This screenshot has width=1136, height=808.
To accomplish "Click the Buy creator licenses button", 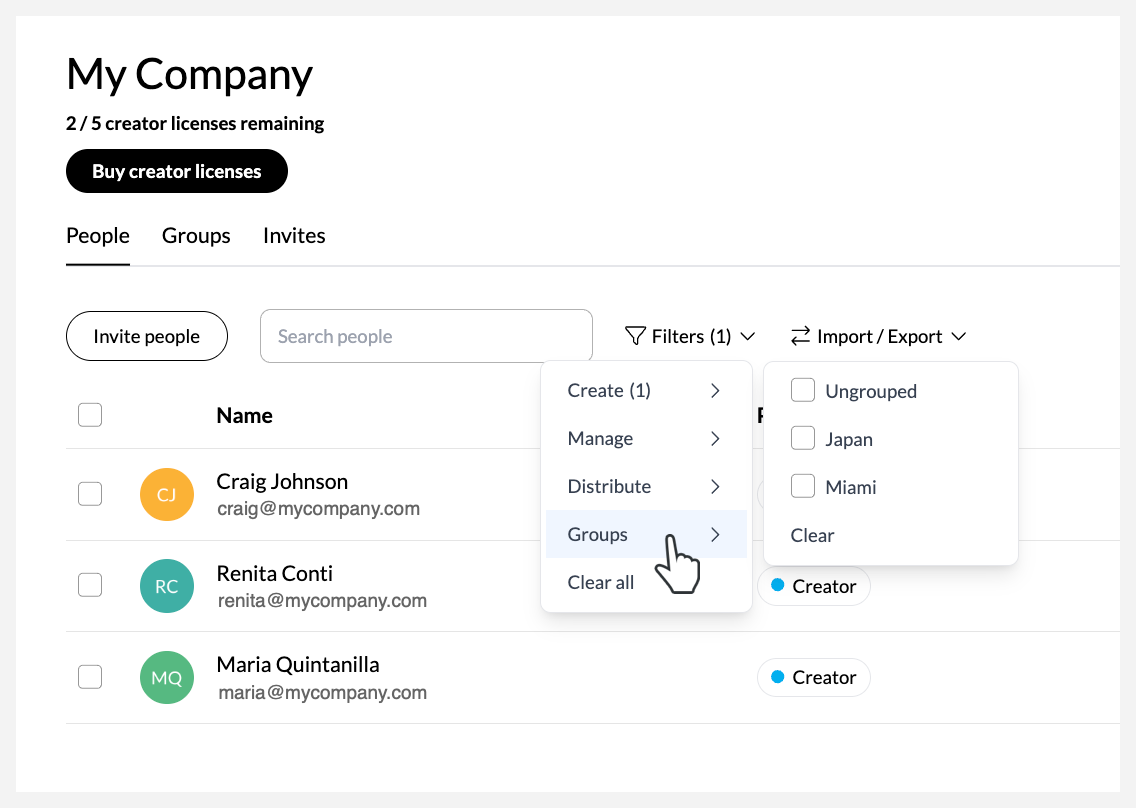I will (176, 171).
